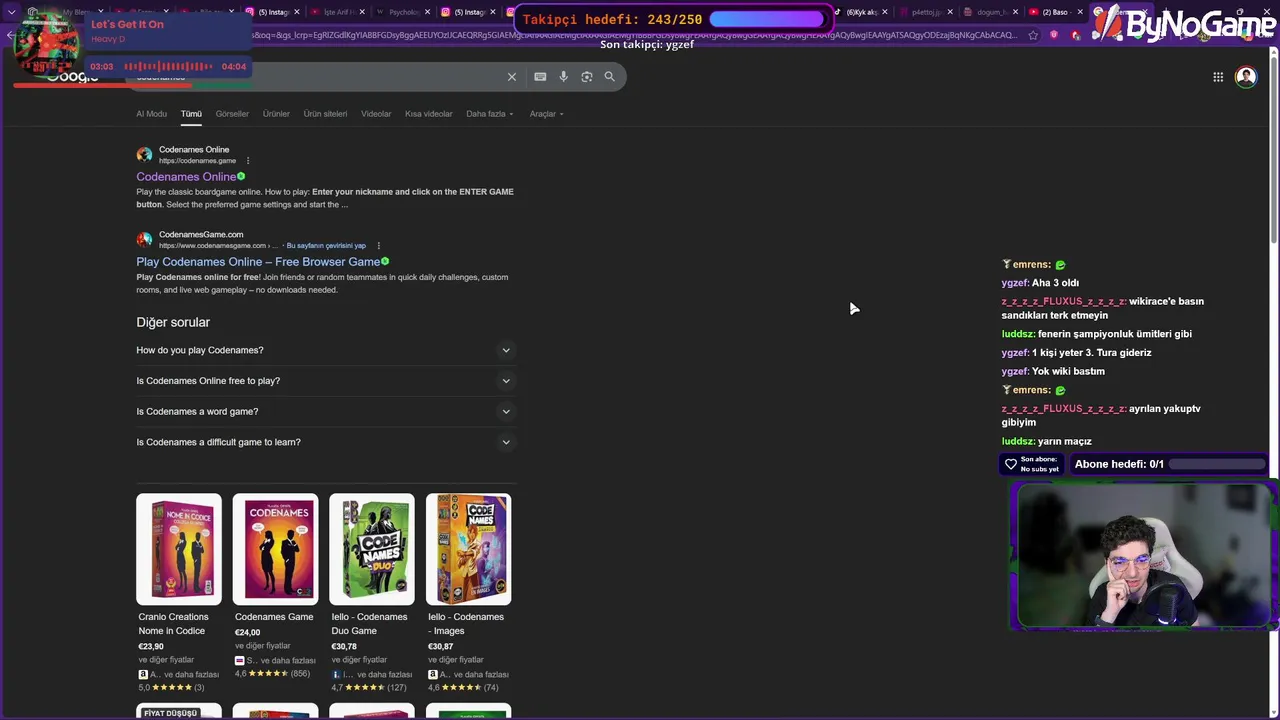The width and height of the screenshot is (1280, 720).
Task: Expand "How do you play Codenames?" question
Action: click(326, 350)
